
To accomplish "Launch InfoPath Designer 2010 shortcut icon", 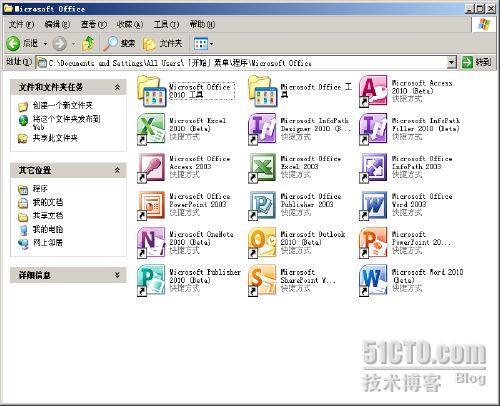I will [x=262, y=129].
